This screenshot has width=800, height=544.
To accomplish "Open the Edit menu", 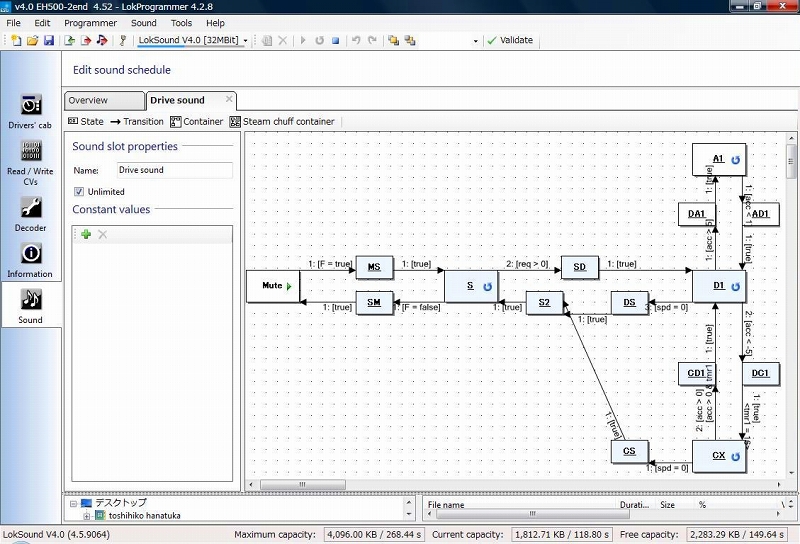I will [x=42, y=23].
